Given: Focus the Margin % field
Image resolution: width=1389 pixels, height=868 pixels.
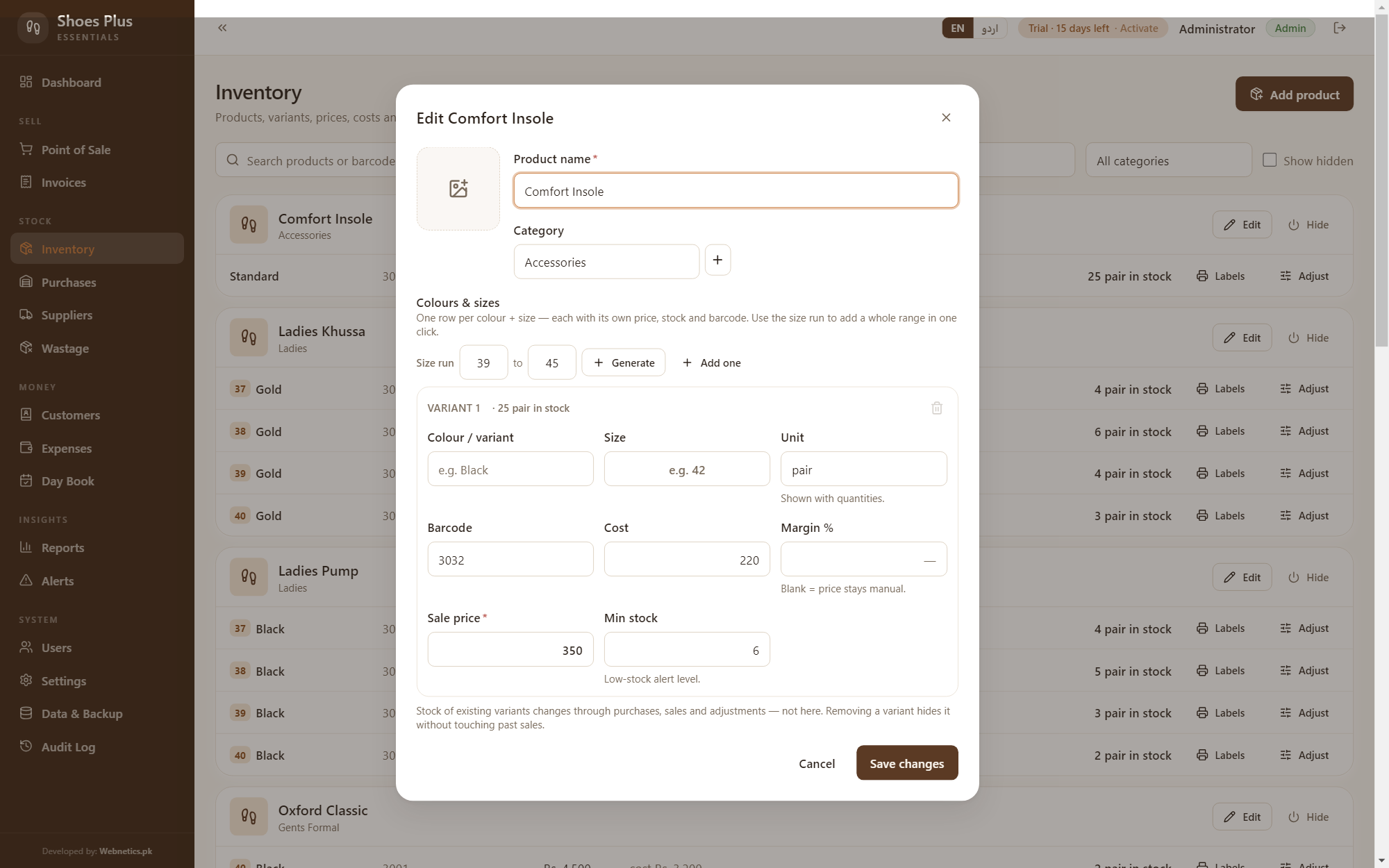Looking at the screenshot, I should (x=864, y=559).
